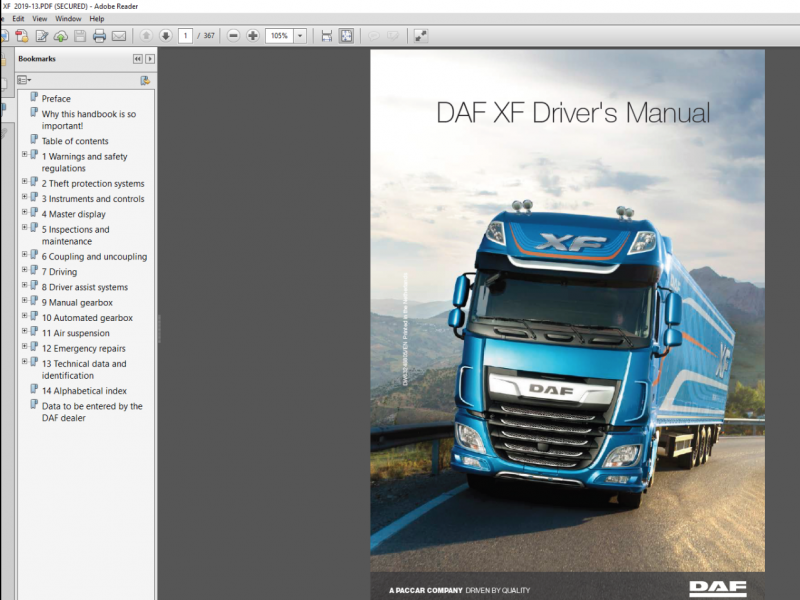Image resolution: width=800 pixels, height=600 pixels.
Task: Expand '9 Manual gearbox' bookmark
Action: pos(24,300)
